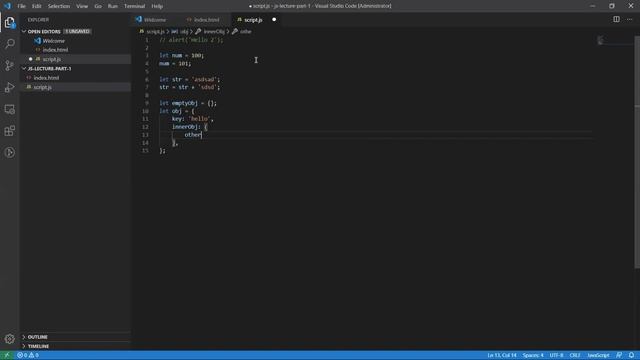Click the 'let emptyObj = {};' code line

[188, 103]
